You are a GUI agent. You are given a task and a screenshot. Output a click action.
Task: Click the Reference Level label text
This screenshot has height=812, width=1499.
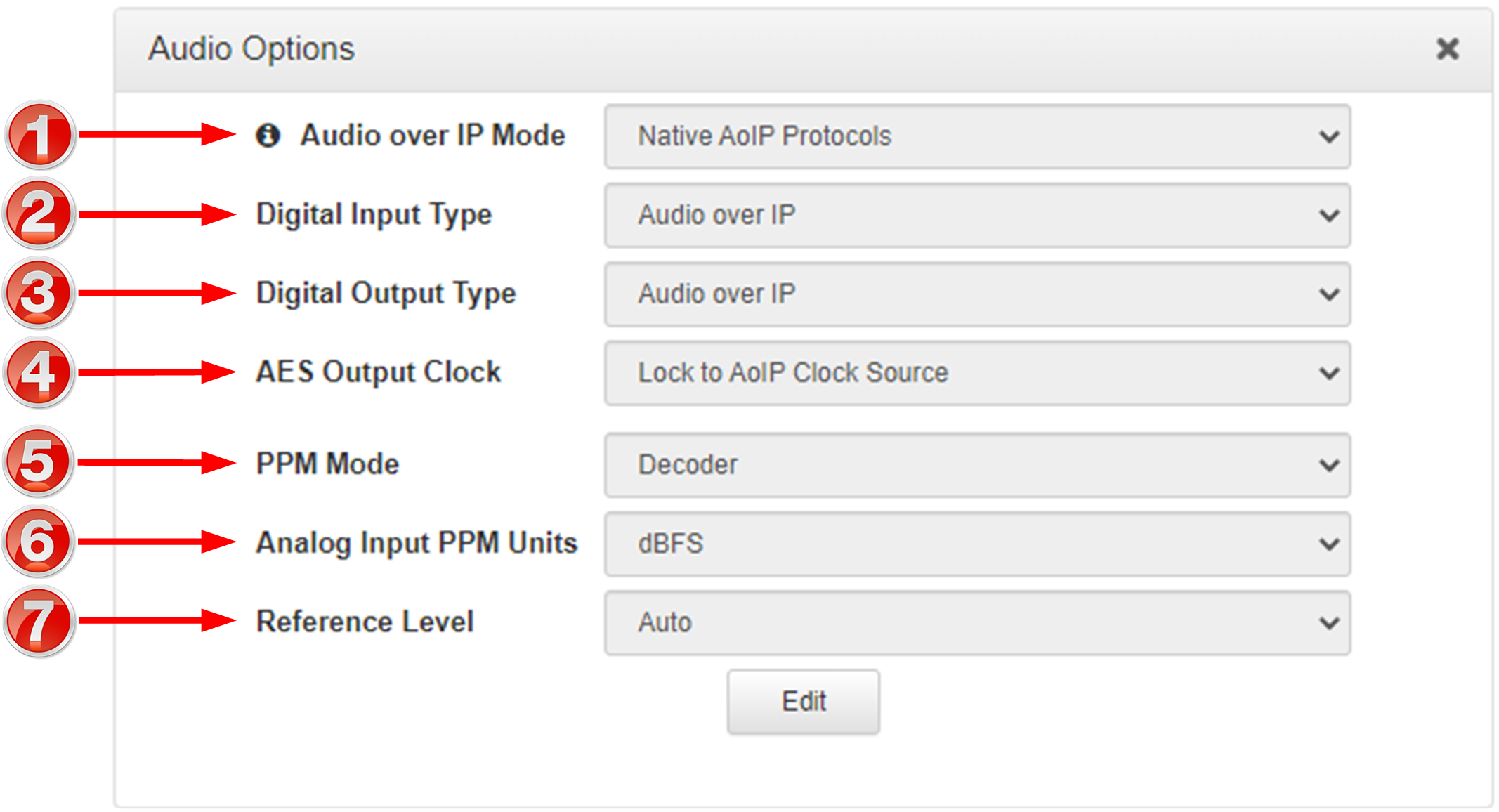365,622
